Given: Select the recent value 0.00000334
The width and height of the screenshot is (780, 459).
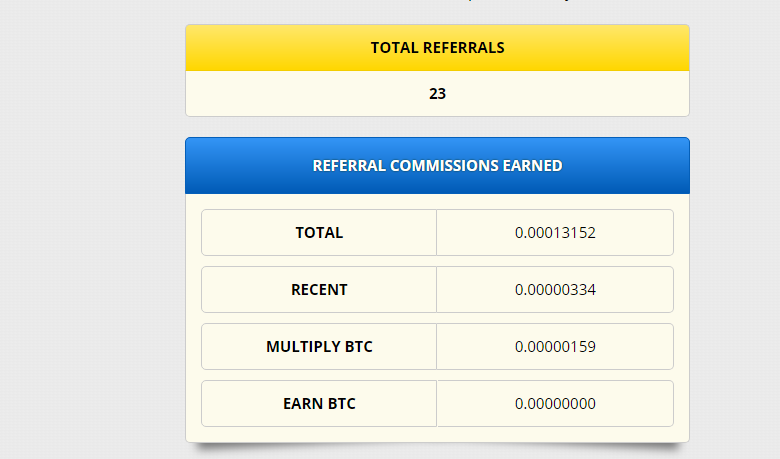Looking at the screenshot, I should click(x=555, y=289).
